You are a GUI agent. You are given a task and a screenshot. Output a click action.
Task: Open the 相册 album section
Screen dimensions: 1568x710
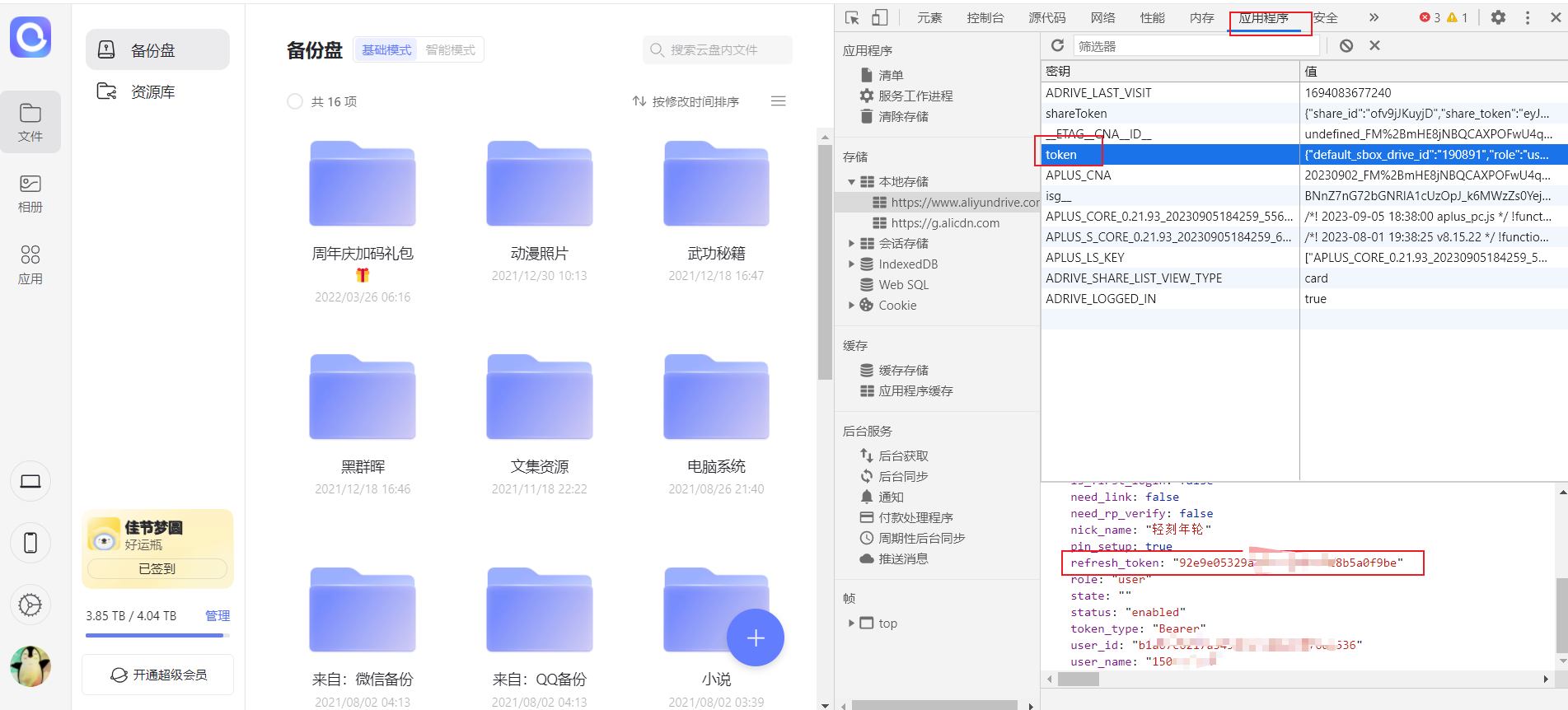30,194
